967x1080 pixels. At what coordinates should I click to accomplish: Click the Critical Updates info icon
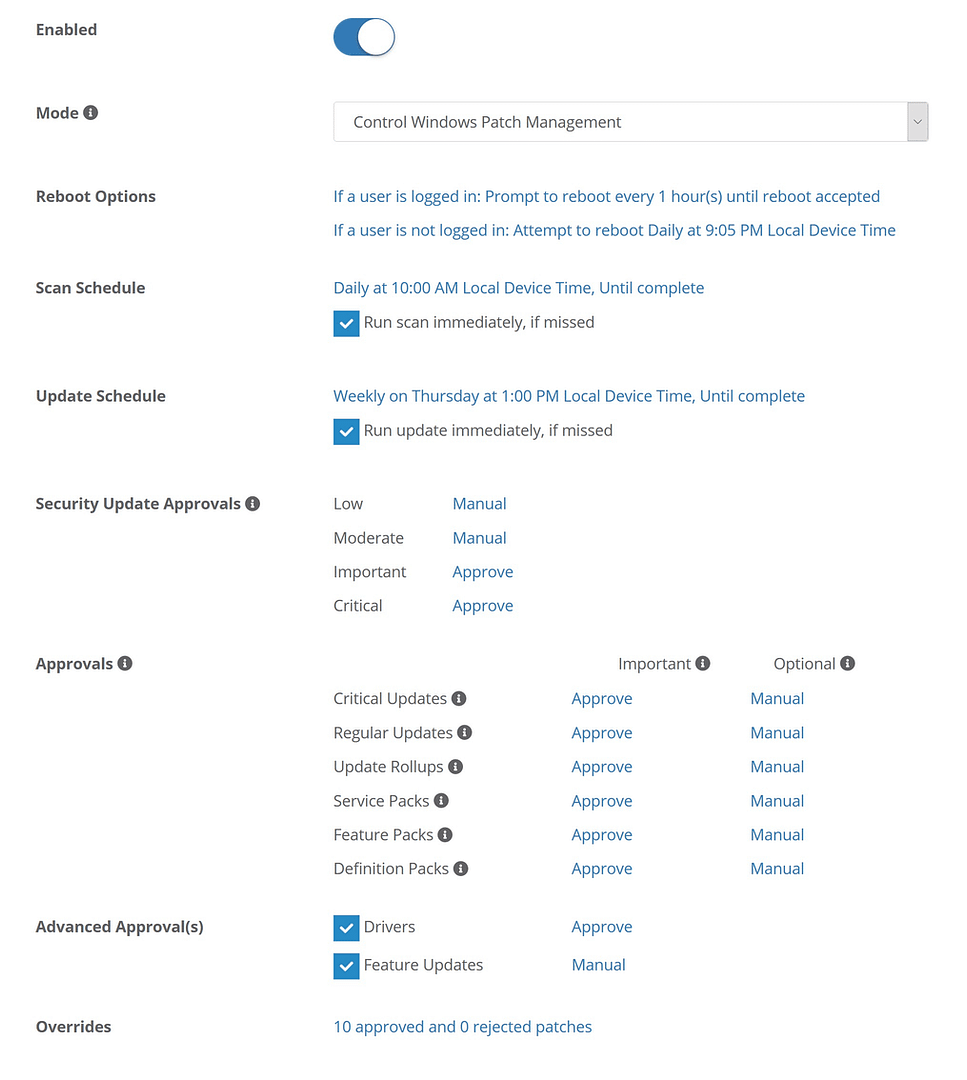point(459,698)
